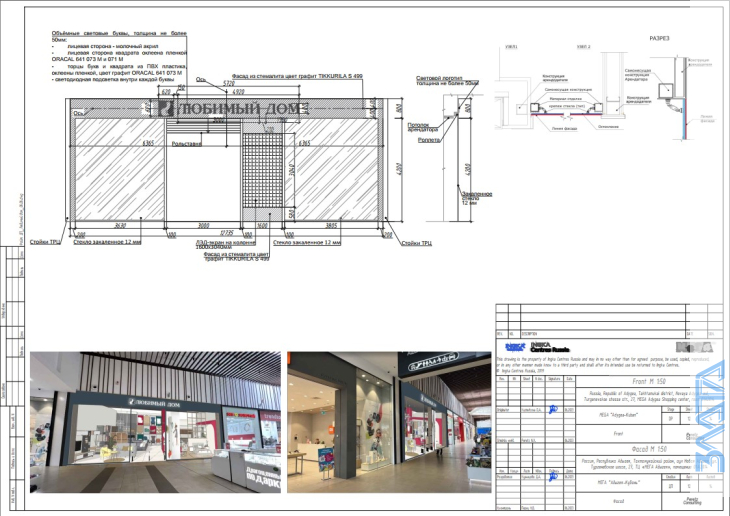Click the 'Рольставни' label on the drawing
This screenshot has height=516, width=730.
(x=186, y=145)
